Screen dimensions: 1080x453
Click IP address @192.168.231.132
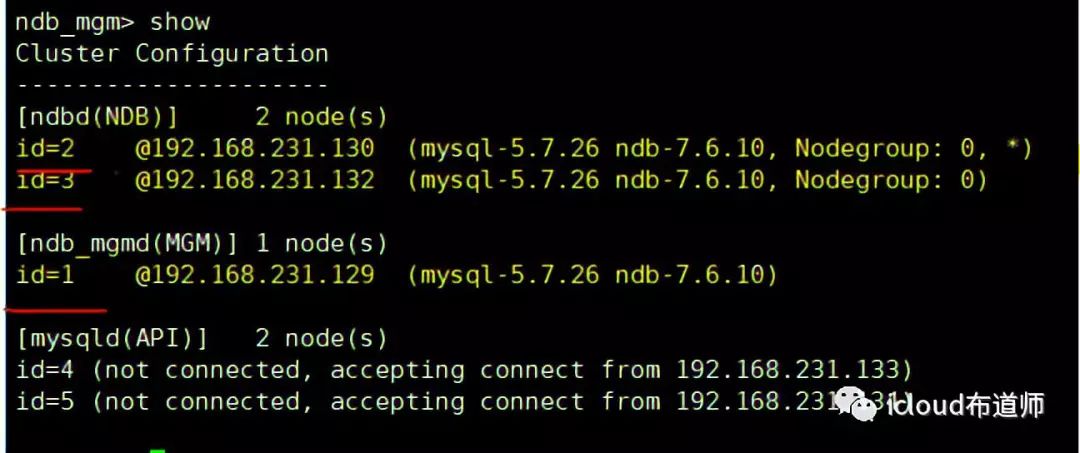255,180
